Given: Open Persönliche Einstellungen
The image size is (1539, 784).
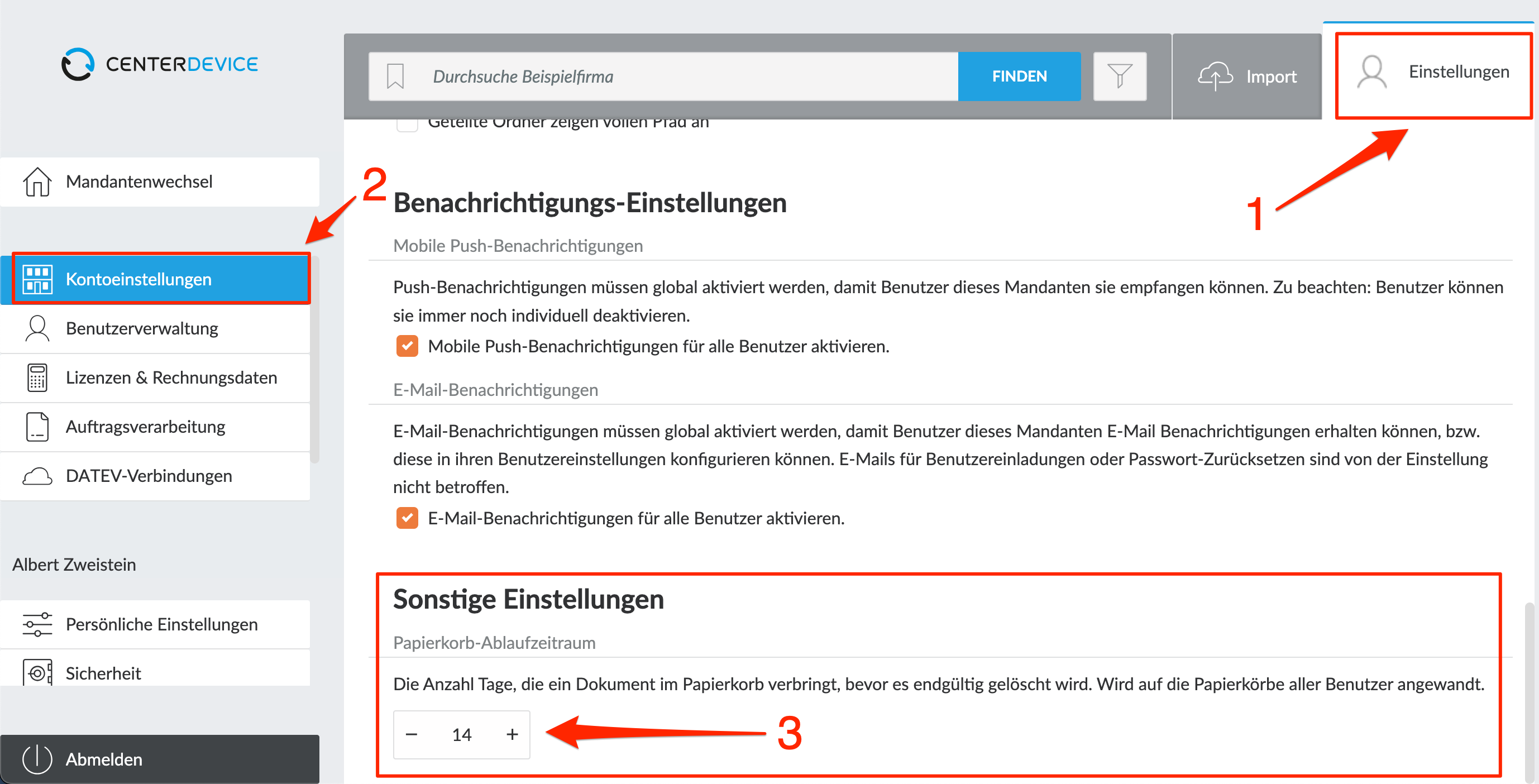Looking at the screenshot, I should (156, 624).
